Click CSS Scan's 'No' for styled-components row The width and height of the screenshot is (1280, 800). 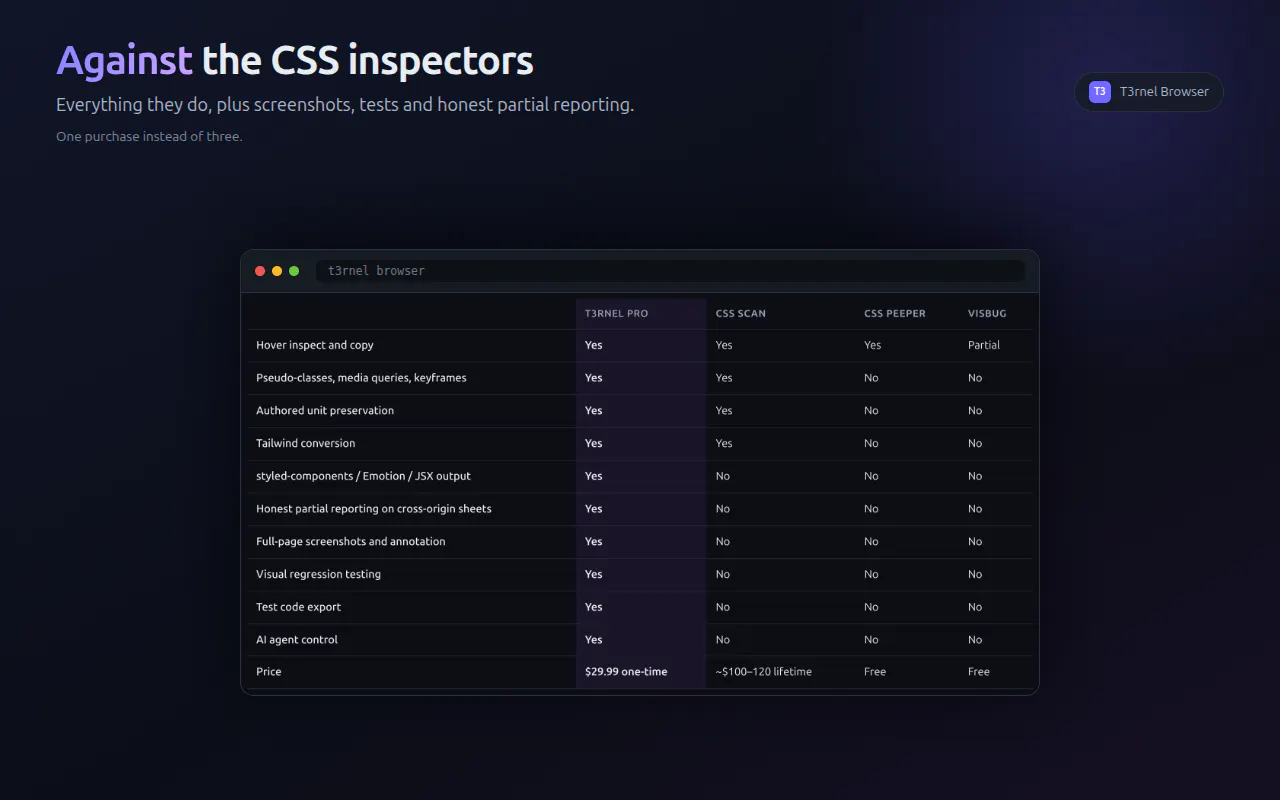pyautogui.click(x=723, y=477)
